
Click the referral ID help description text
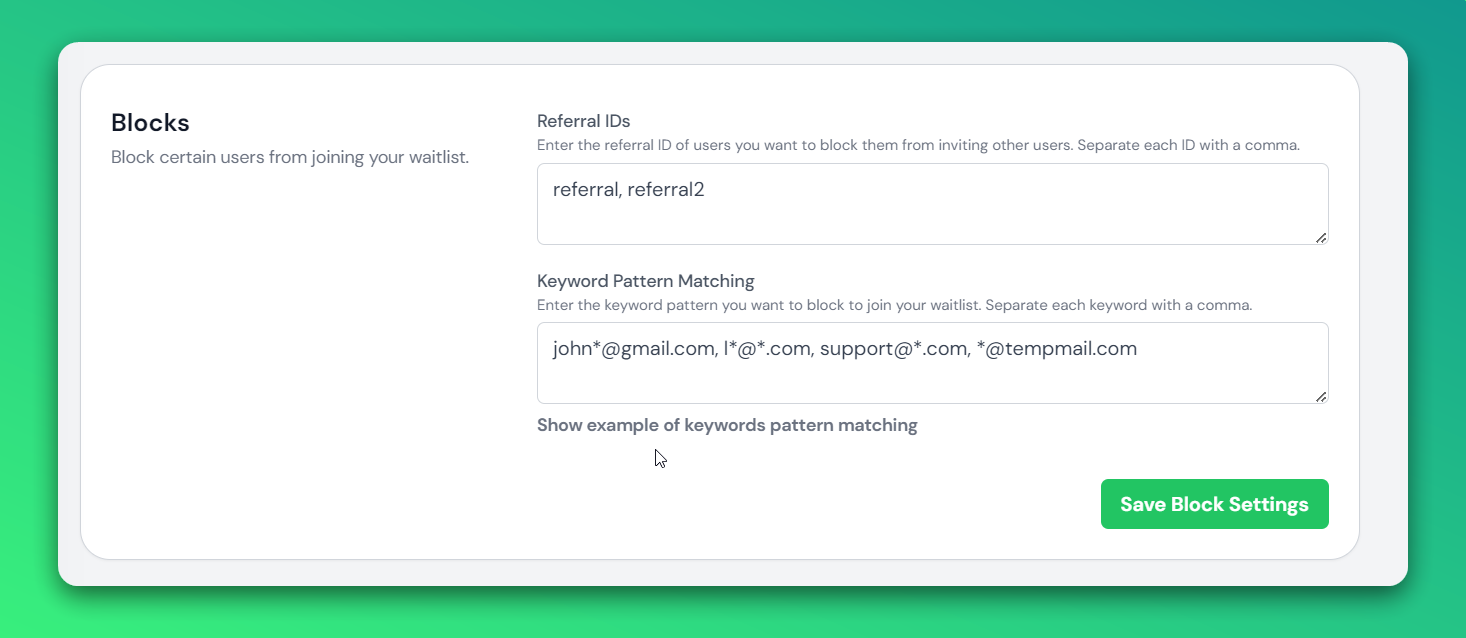click(918, 145)
